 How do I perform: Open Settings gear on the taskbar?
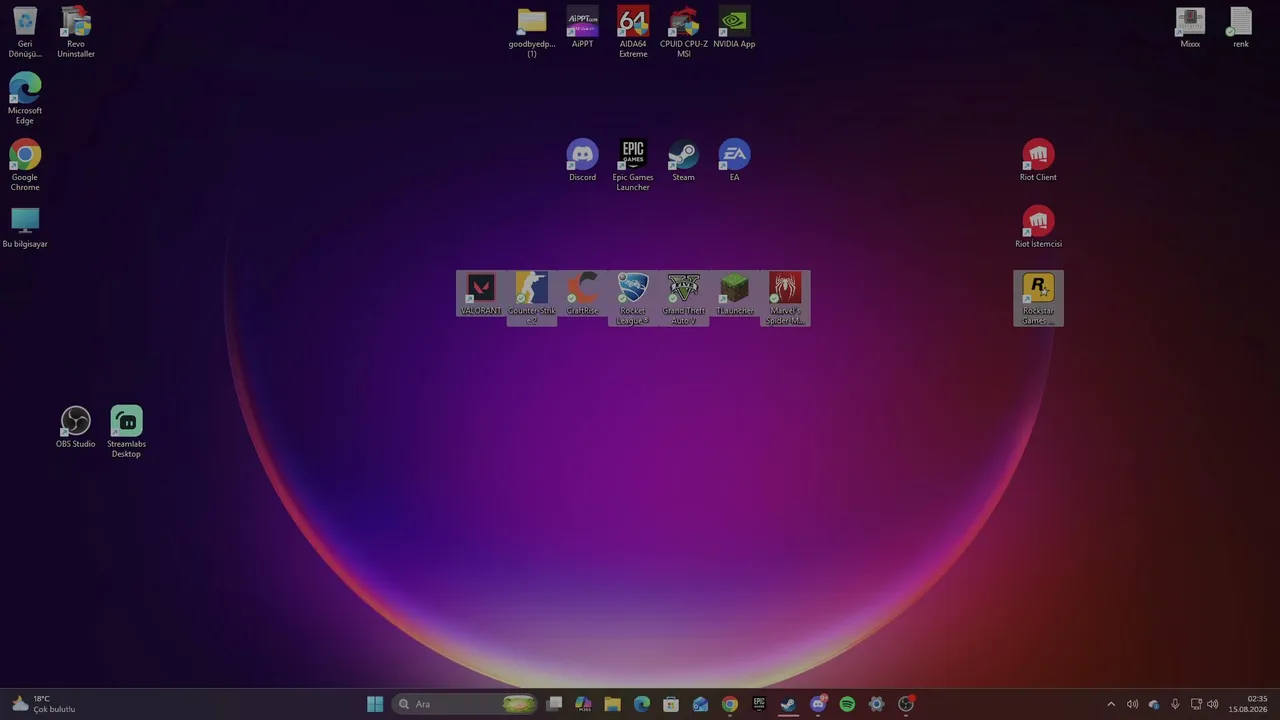click(x=877, y=704)
